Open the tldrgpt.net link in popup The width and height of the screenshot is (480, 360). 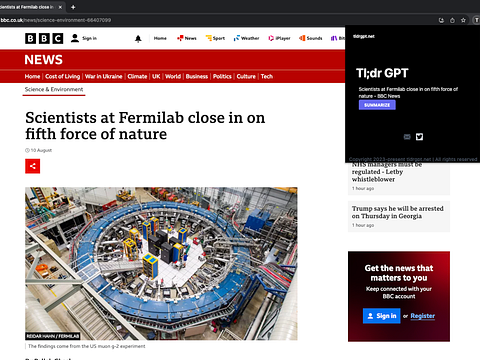[x=364, y=36]
